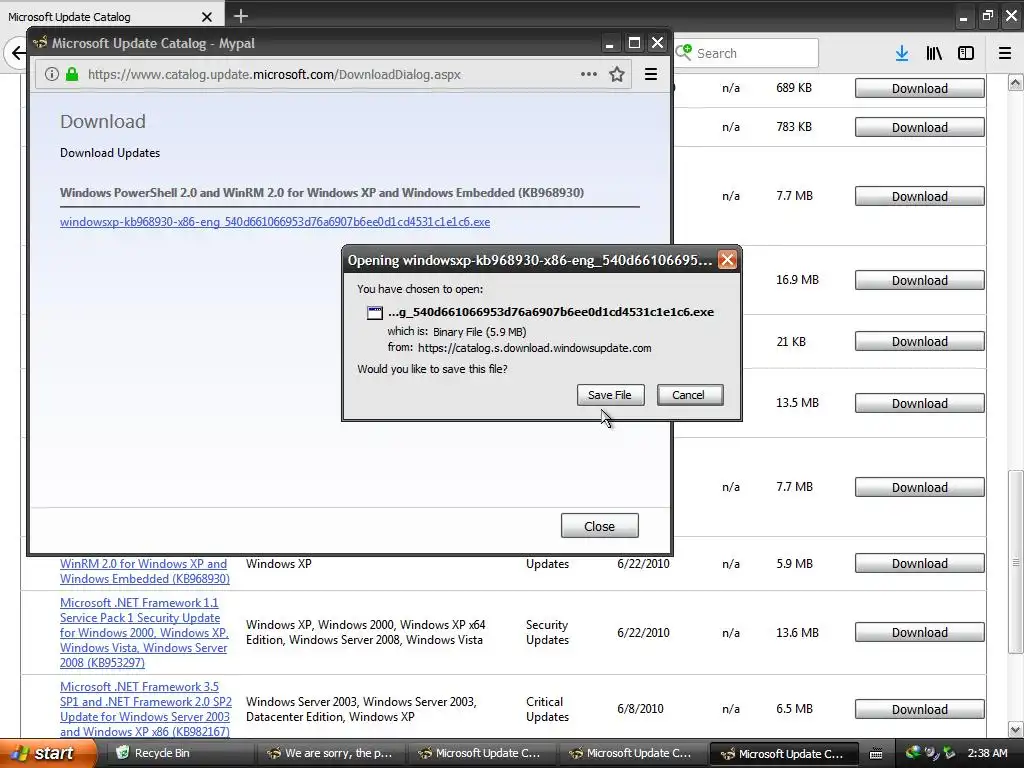
Task: Cancel the file download dialog
Action: (x=690, y=395)
